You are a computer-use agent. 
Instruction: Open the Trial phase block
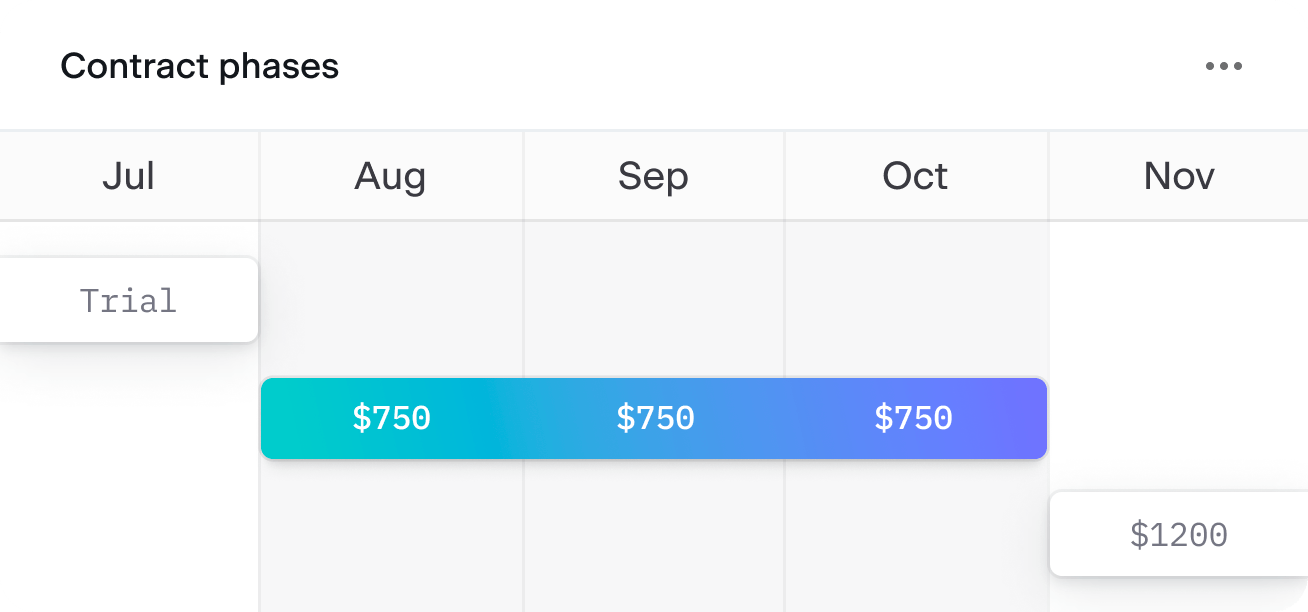tap(128, 300)
